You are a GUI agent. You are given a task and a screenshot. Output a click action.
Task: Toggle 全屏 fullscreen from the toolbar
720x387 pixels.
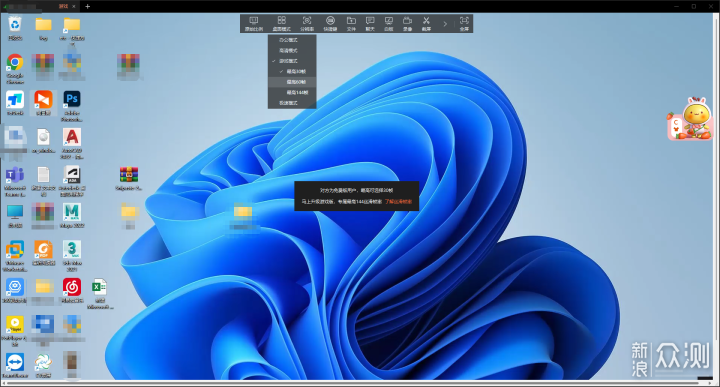(464, 23)
